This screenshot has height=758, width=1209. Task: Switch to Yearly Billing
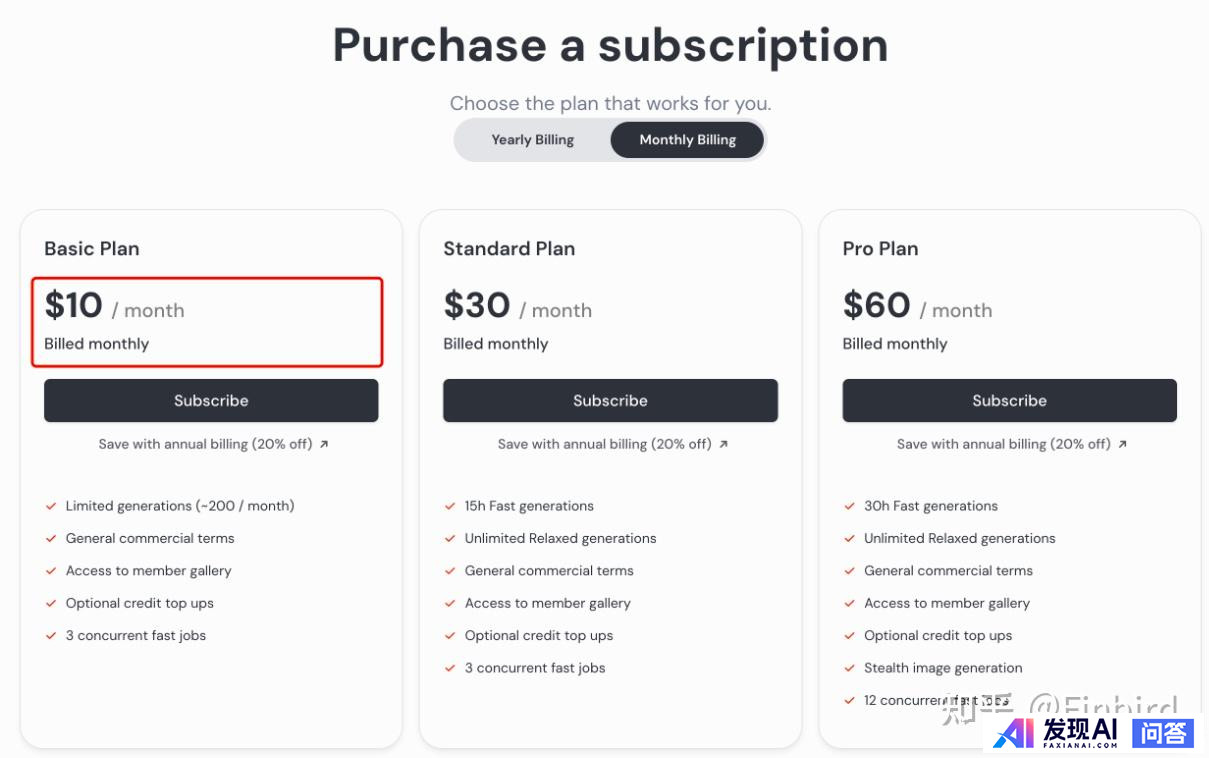pyautogui.click(x=532, y=140)
